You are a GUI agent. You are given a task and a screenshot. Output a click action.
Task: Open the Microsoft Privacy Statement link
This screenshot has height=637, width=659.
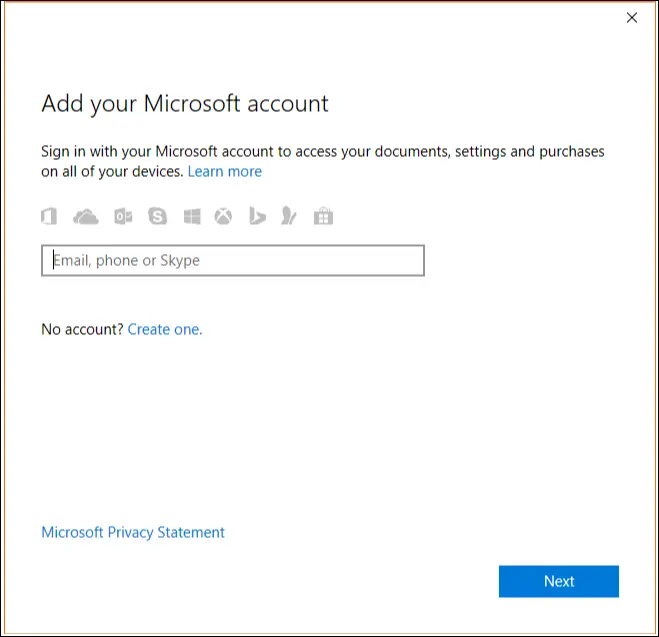(x=133, y=532)
